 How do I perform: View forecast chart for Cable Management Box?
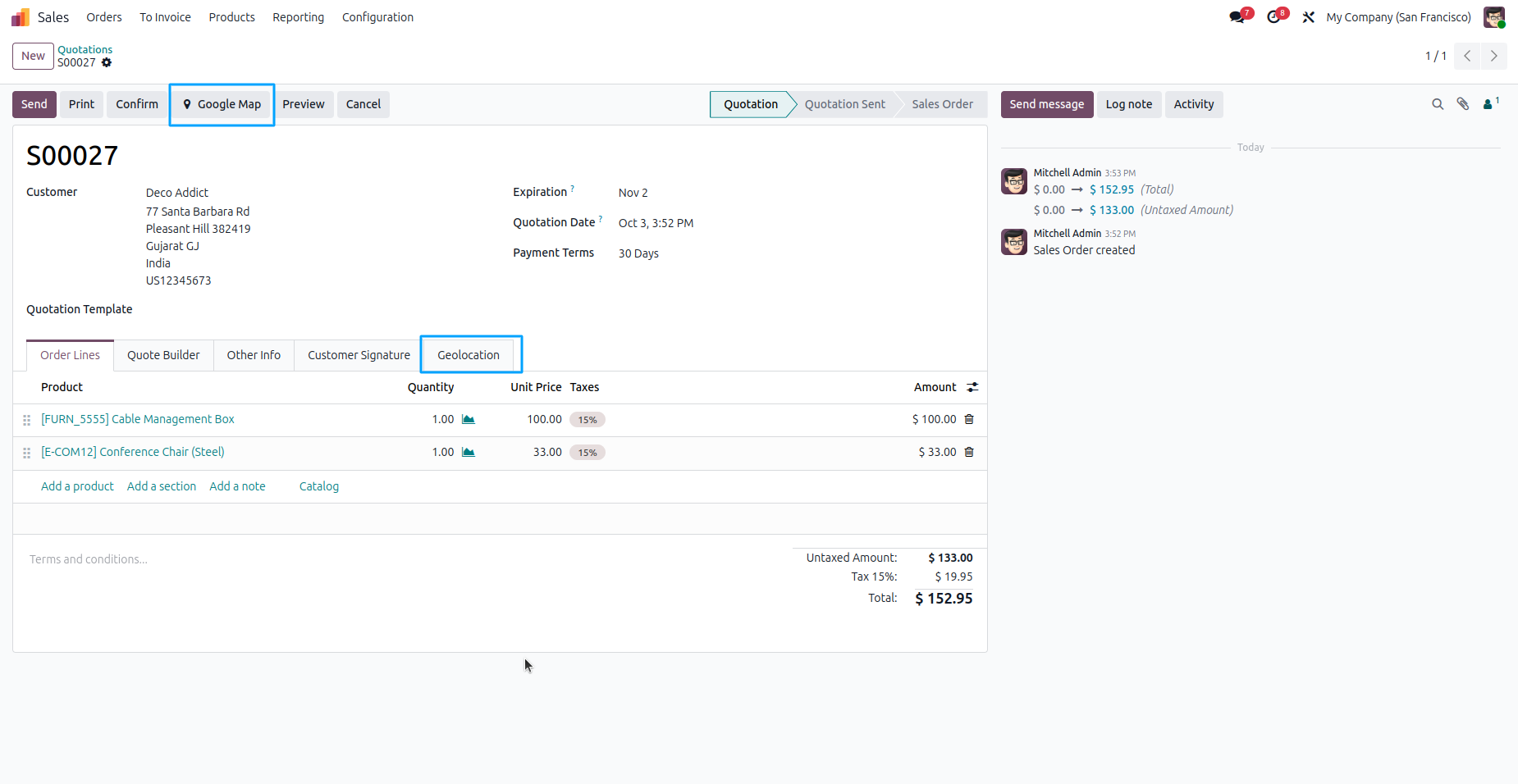point(469,419)
